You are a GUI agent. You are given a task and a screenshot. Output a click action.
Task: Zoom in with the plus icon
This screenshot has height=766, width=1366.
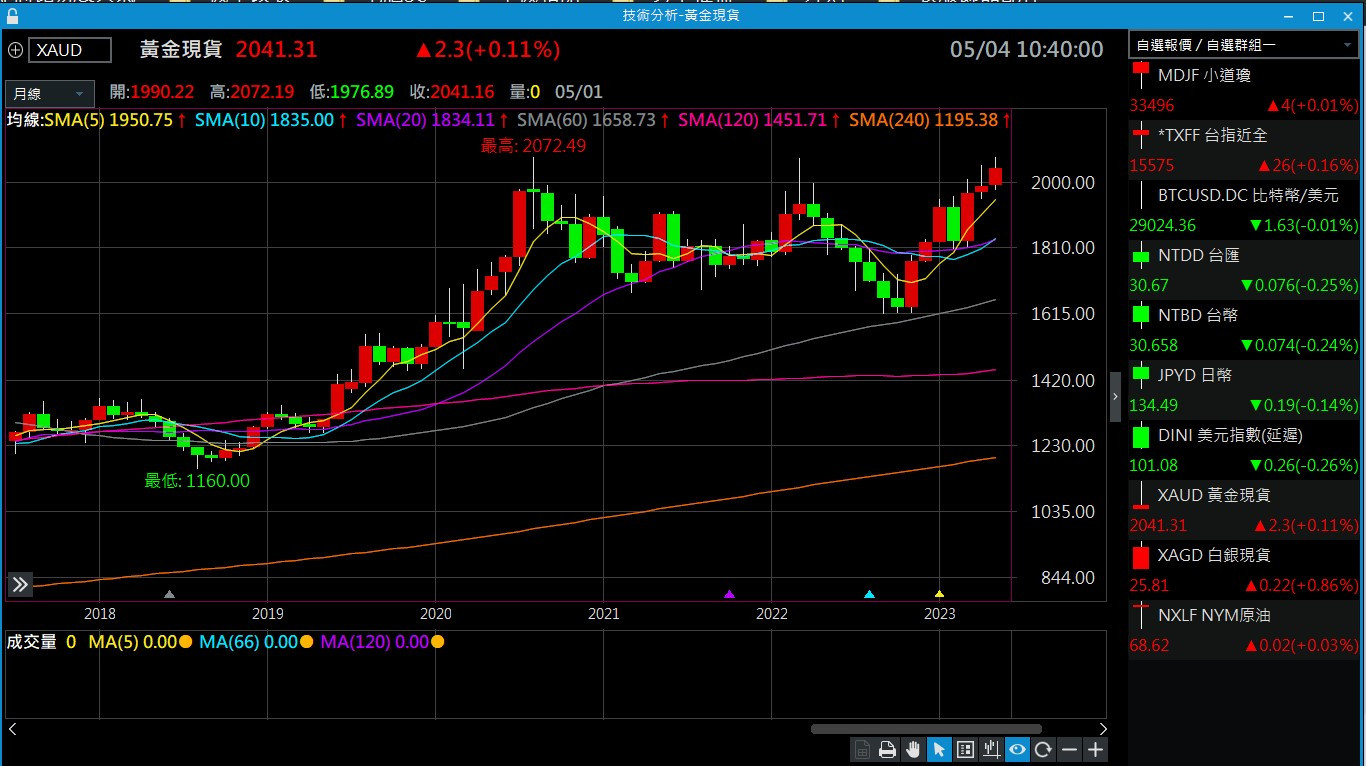(1095, 750)
